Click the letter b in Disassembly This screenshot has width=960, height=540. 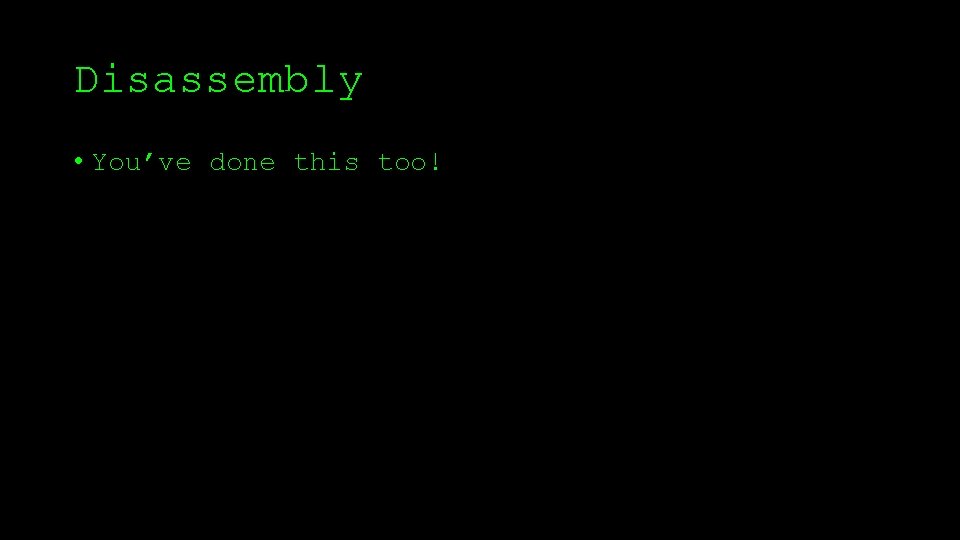[297, 80]
